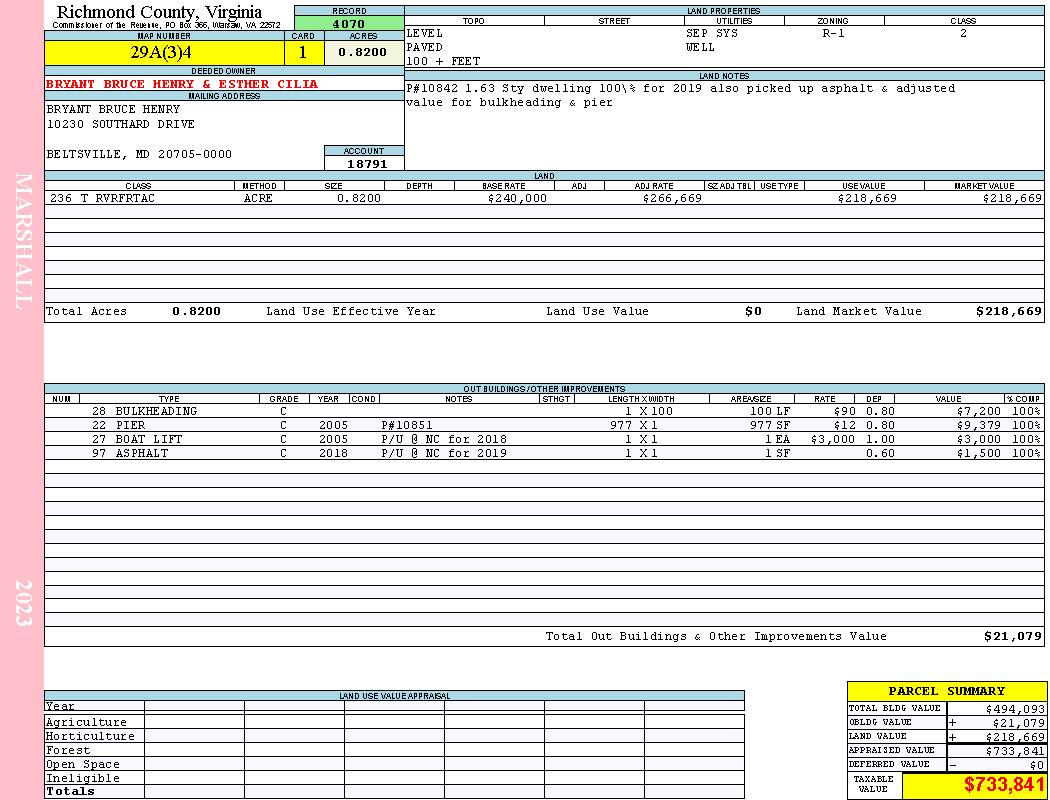This screenshot has height=800, width=1050.
Task: Click the account number 18791
Action: pyautogui.click(x=366, y=164)
